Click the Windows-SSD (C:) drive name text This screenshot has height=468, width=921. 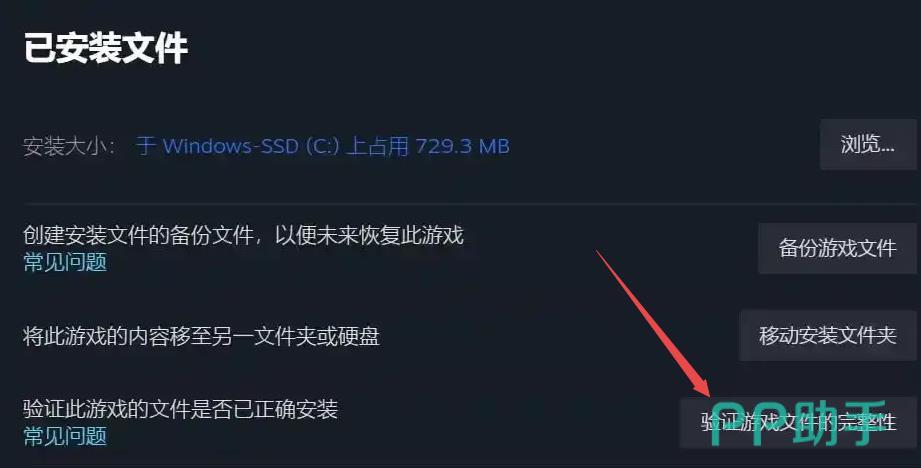click(251, 146)
